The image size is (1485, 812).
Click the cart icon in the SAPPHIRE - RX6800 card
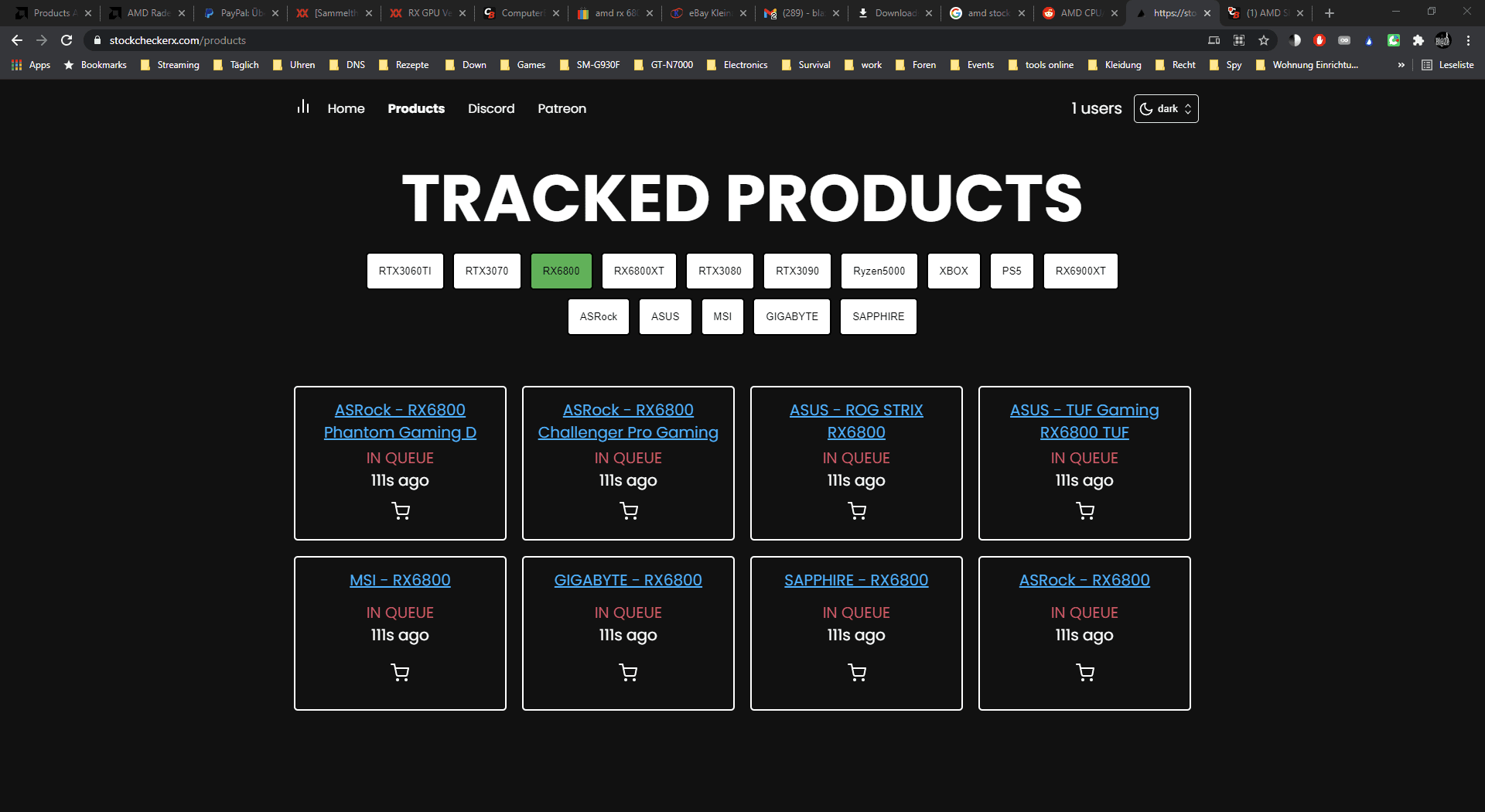(857, 672)
